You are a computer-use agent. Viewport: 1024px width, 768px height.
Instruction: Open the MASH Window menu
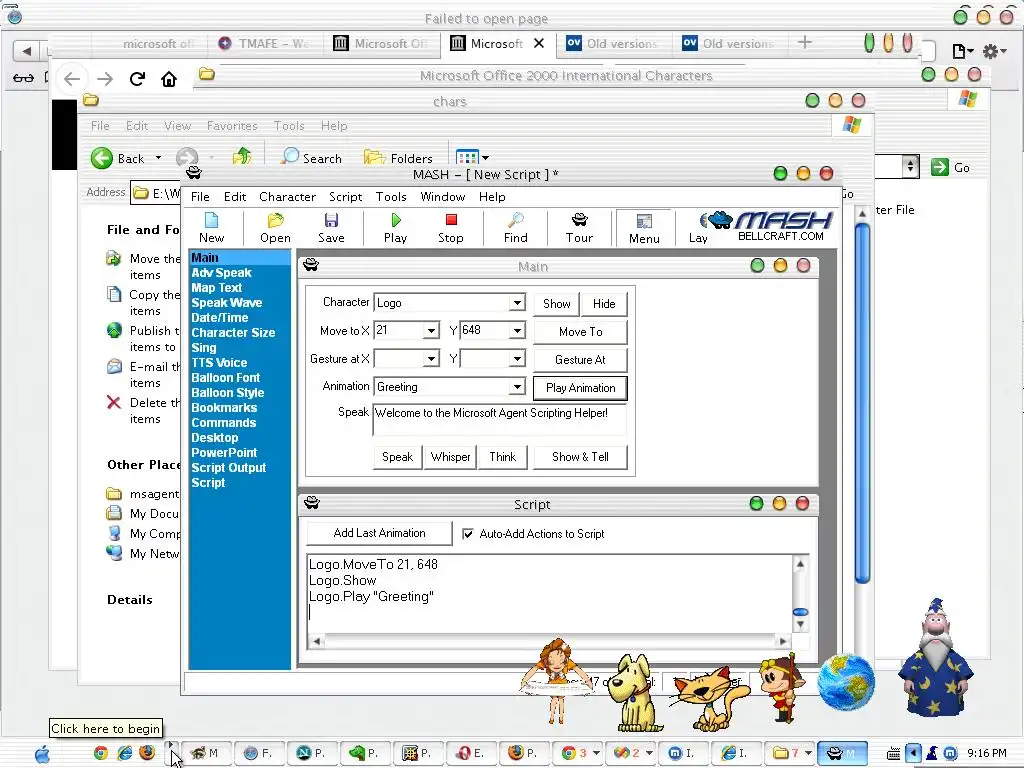point(443,197)
